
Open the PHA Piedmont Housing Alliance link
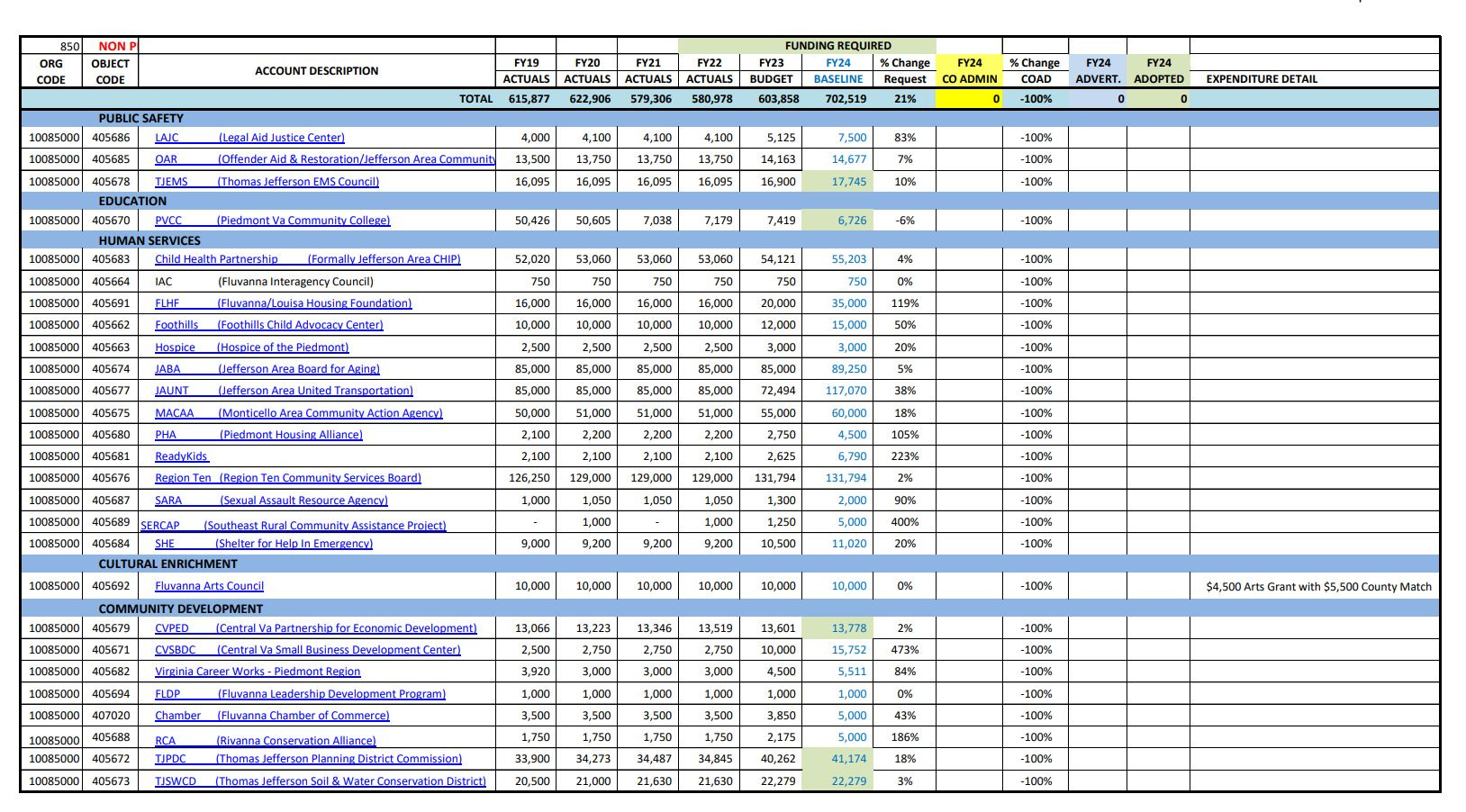coord(258,435)
